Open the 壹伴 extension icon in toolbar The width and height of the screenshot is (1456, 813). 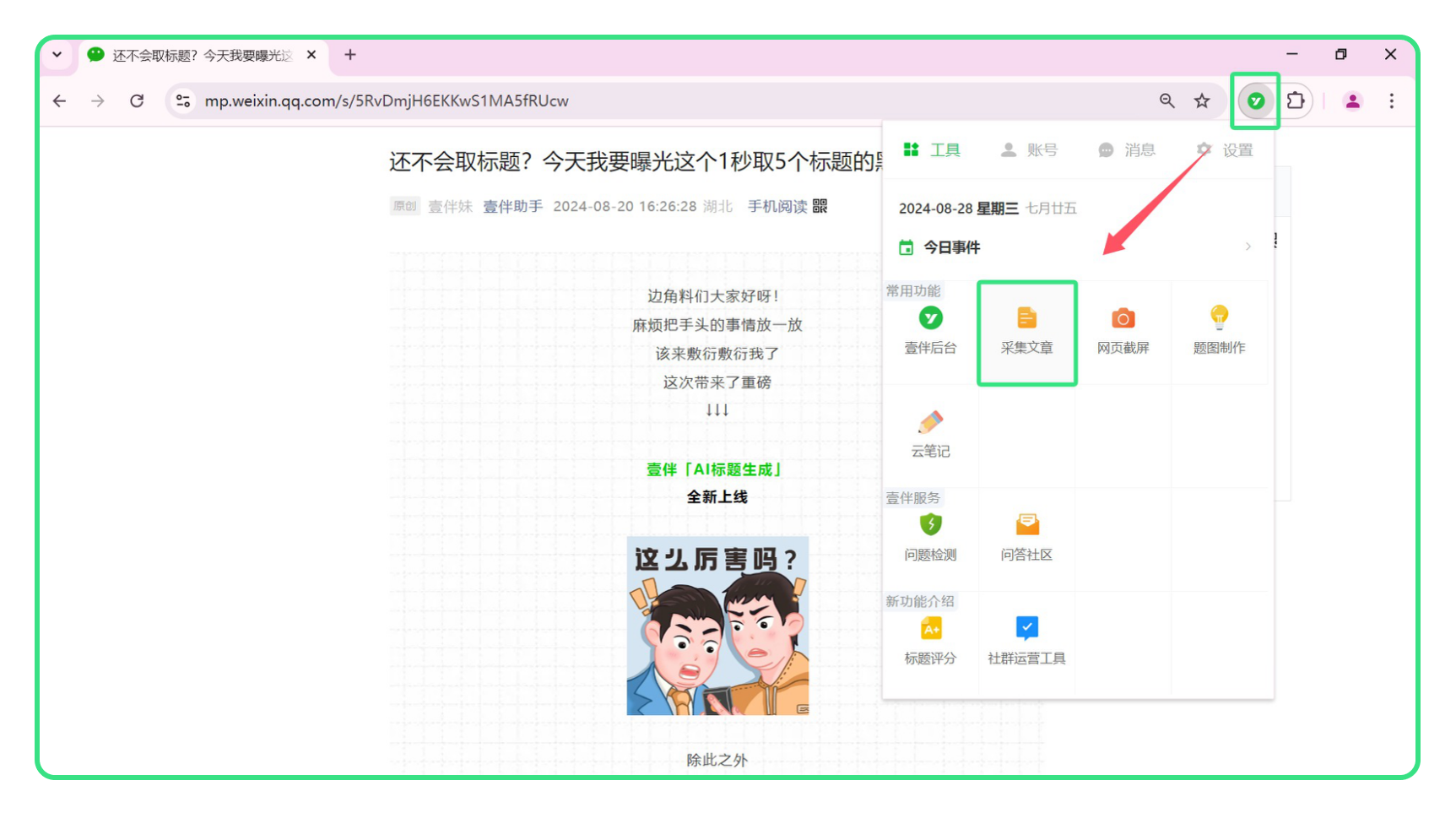pos(1256,101)
